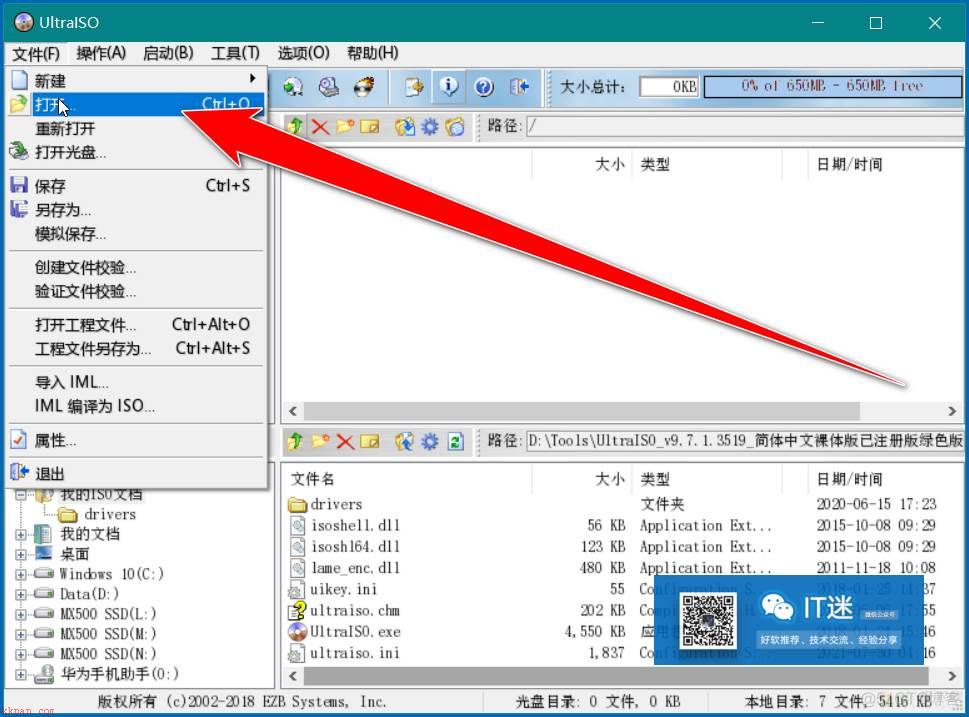
Task: Choose 模拟保存... from the File menu
Action: [137, 234]
